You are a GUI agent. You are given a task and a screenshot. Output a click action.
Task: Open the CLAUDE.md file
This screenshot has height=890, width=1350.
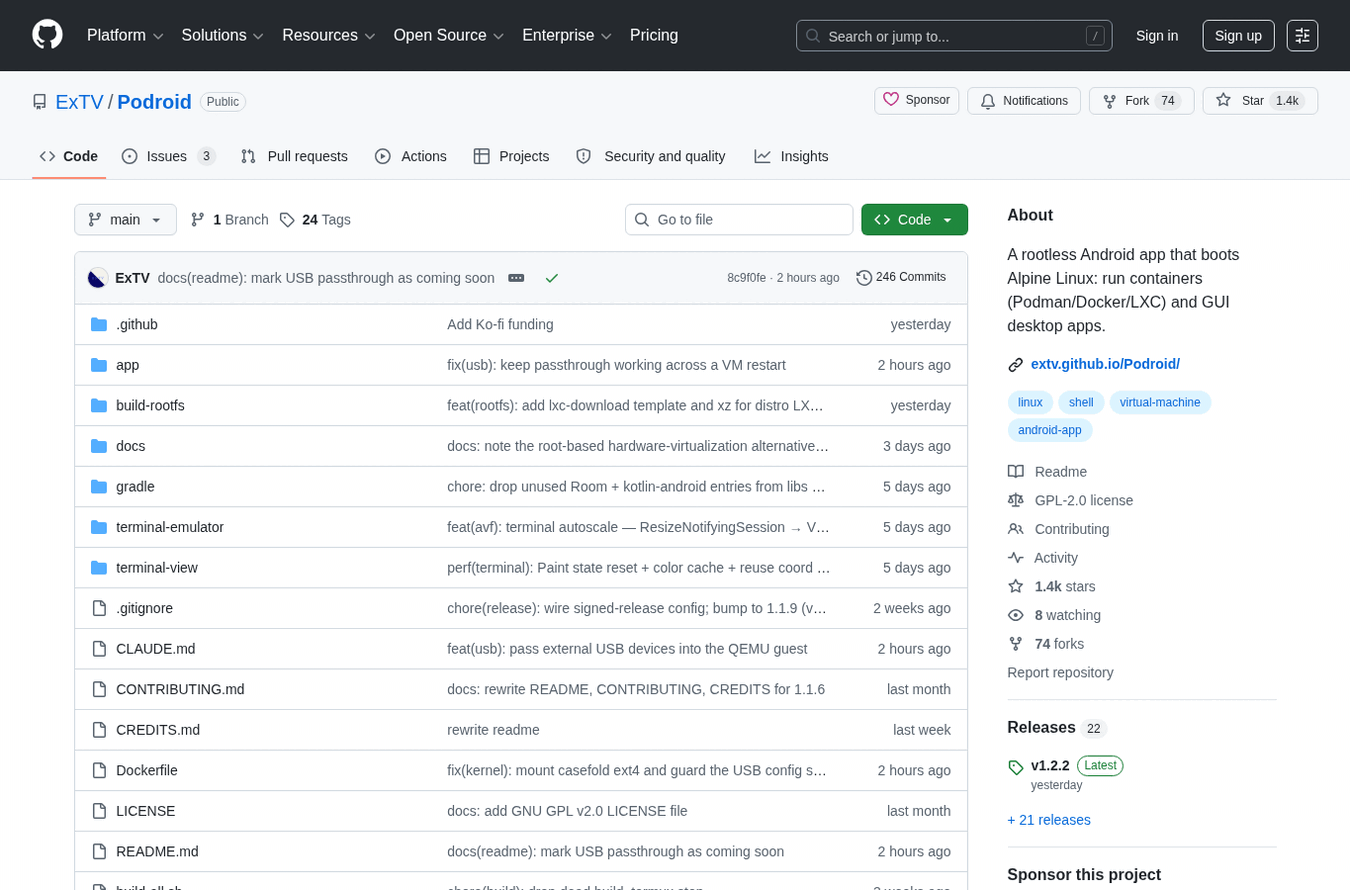point(156,649)
